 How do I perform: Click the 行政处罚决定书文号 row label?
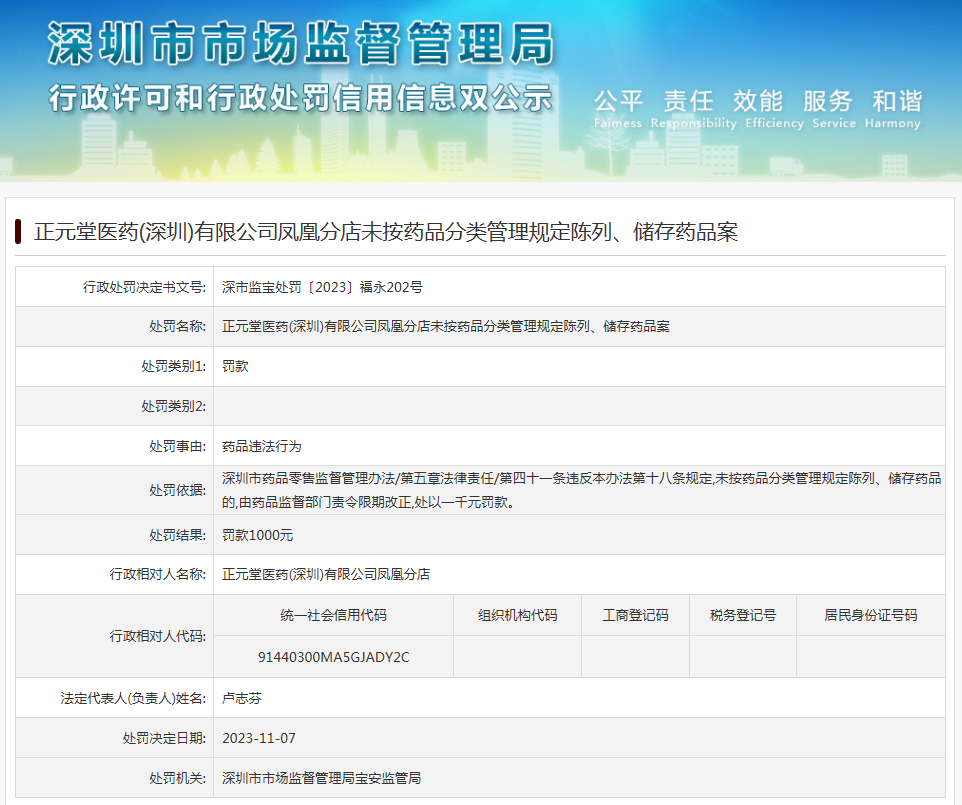point(145,287)
